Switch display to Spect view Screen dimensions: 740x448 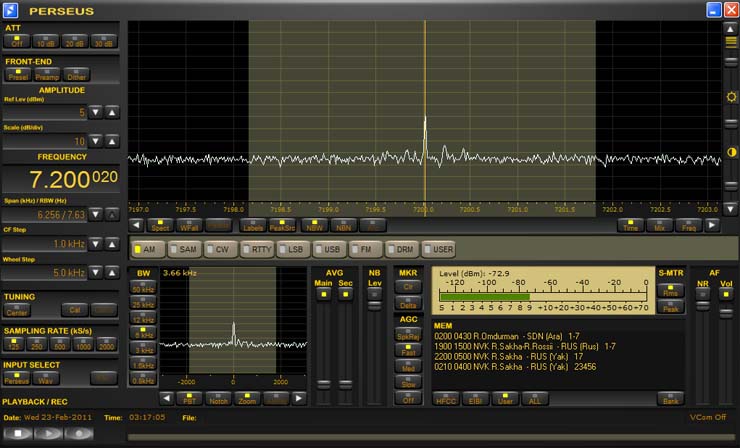coord(160,226)
